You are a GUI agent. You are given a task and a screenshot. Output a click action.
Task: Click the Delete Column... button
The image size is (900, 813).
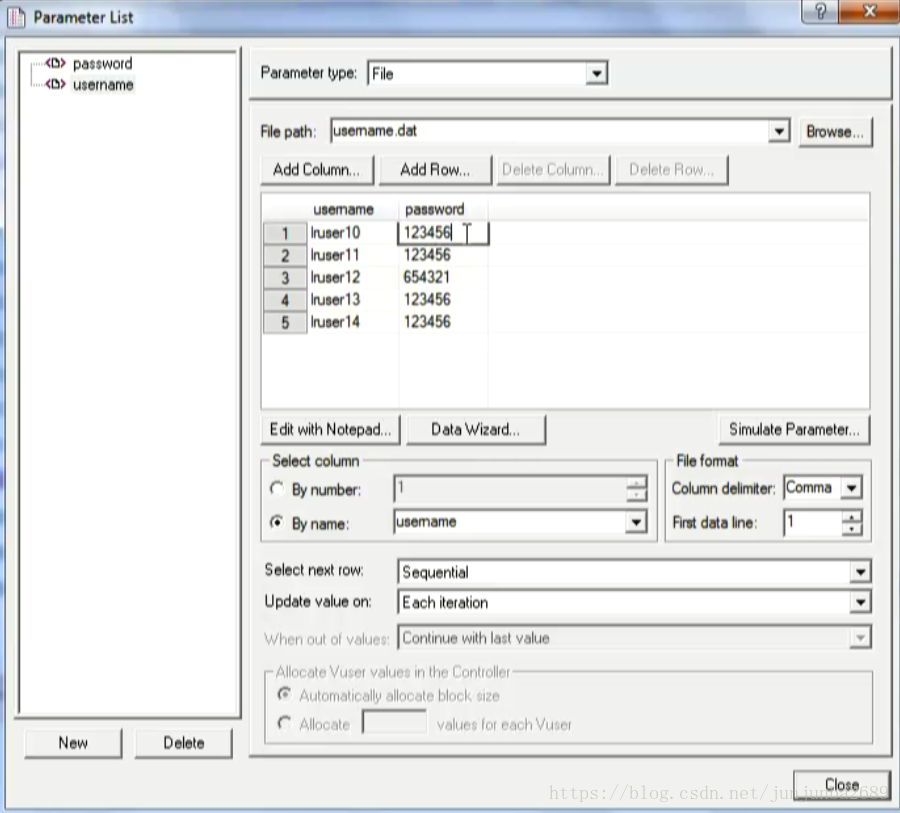(553, 170)
